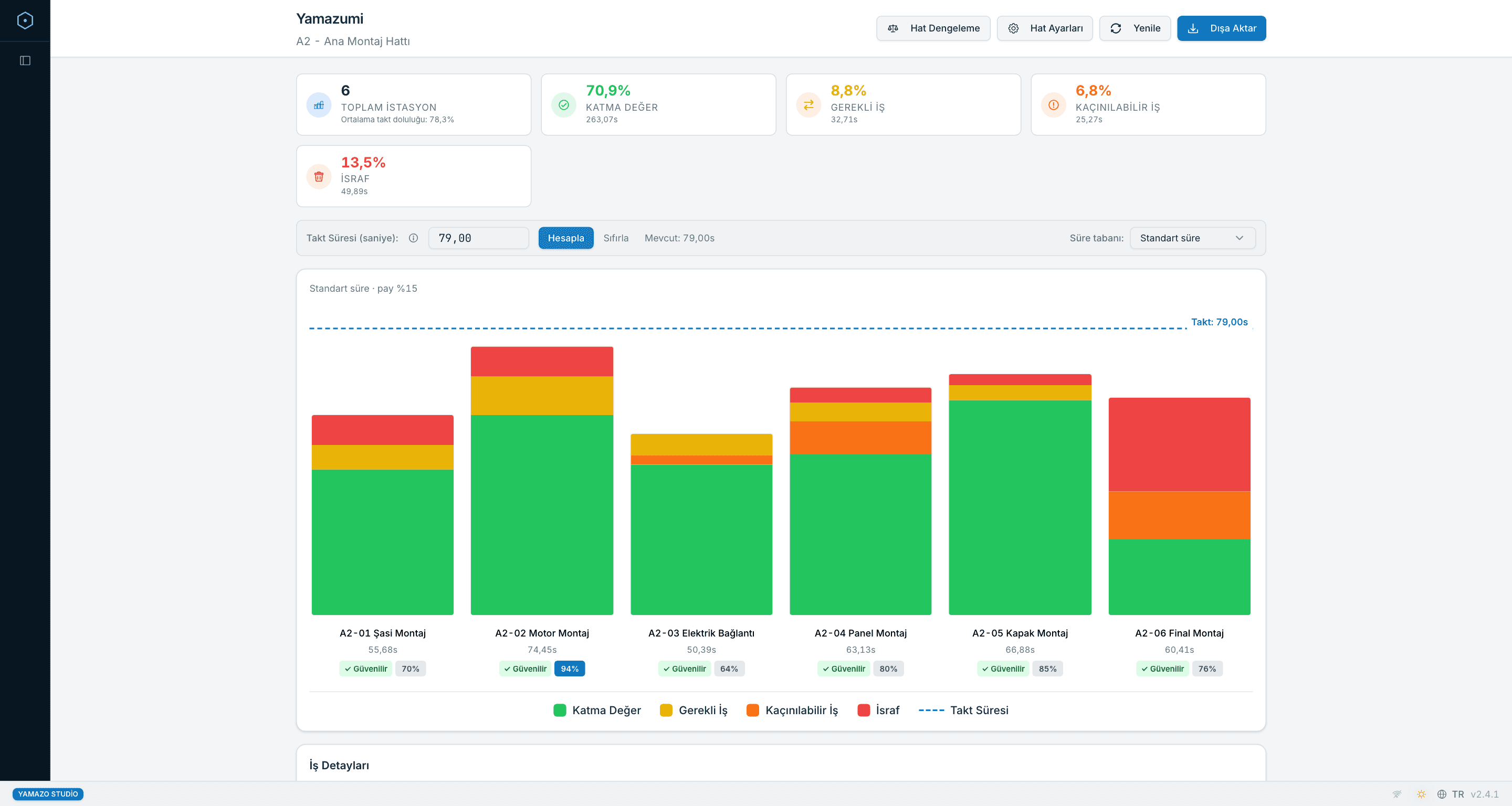Click the hexagon app logo
Viewport: 1512px width, 806px height.
(x=25, y=20)
